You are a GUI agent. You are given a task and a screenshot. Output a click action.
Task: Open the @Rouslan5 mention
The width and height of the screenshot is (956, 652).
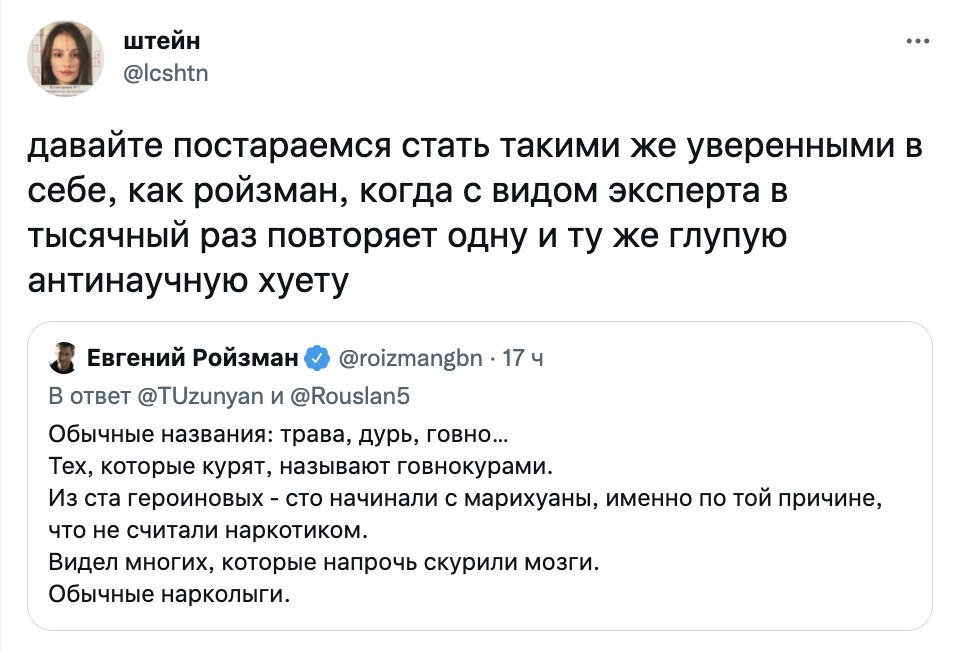pyautogui.click(x=350, y=395)
